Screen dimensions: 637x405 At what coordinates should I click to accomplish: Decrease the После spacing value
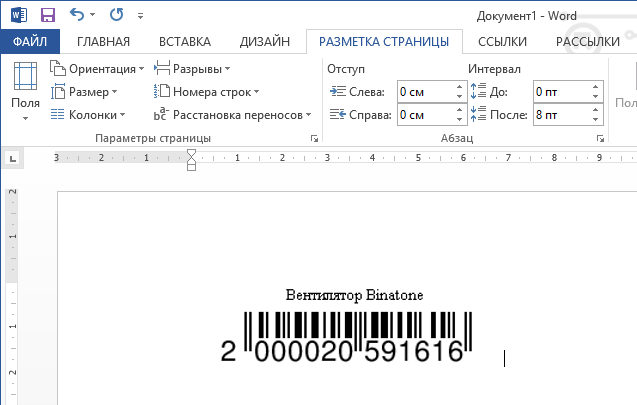pos(596,120)
